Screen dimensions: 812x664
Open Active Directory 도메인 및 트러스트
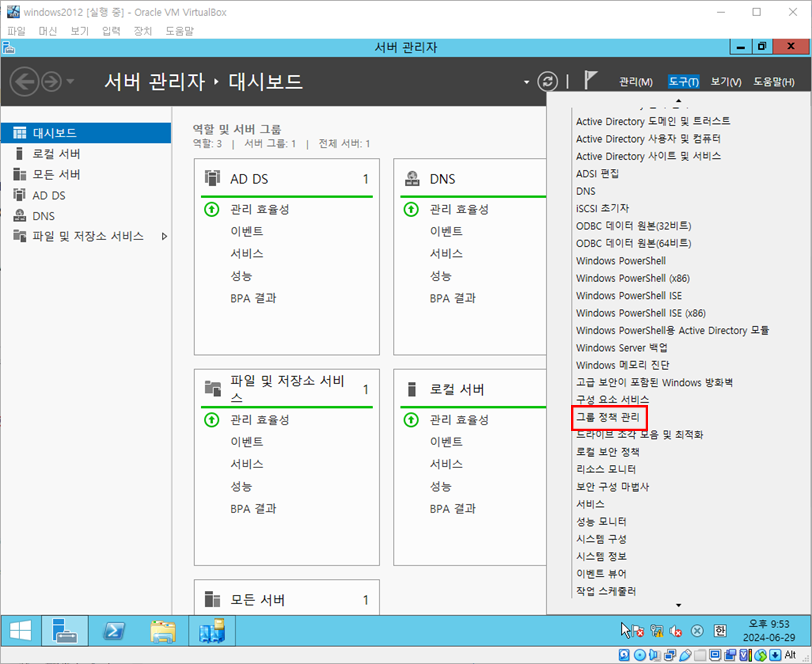coord(653,121)
